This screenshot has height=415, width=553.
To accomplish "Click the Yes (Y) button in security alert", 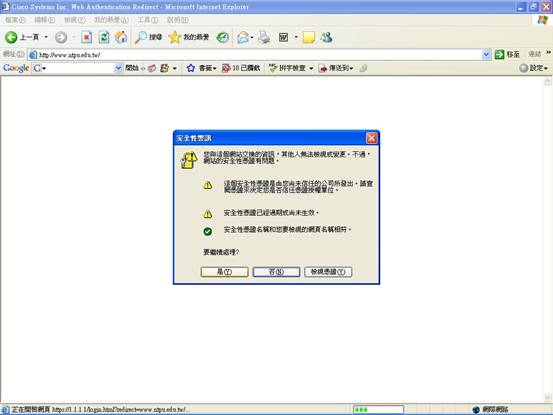I will click(225, 271).
